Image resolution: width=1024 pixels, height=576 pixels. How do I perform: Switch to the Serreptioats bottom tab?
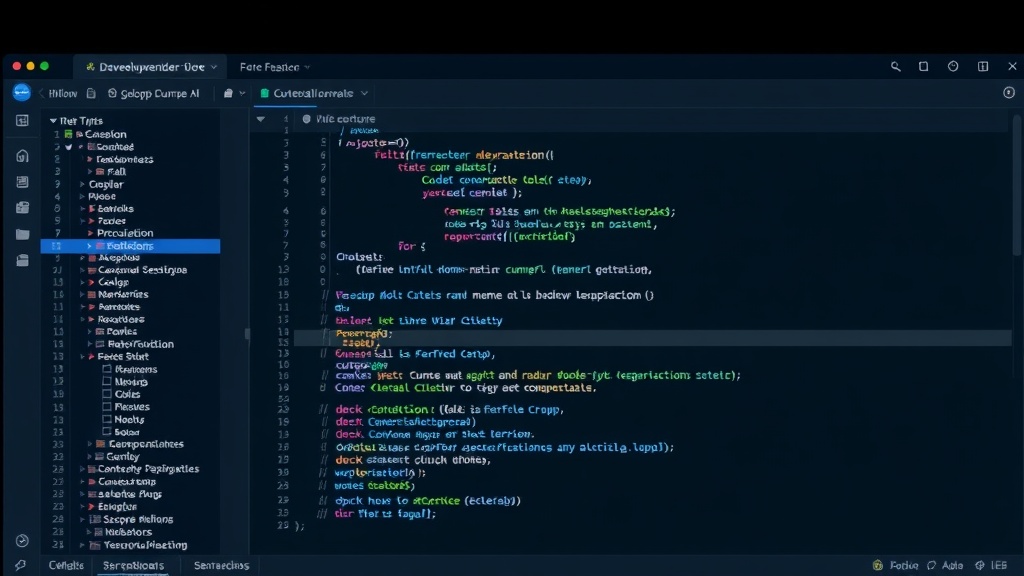point(133,566)
